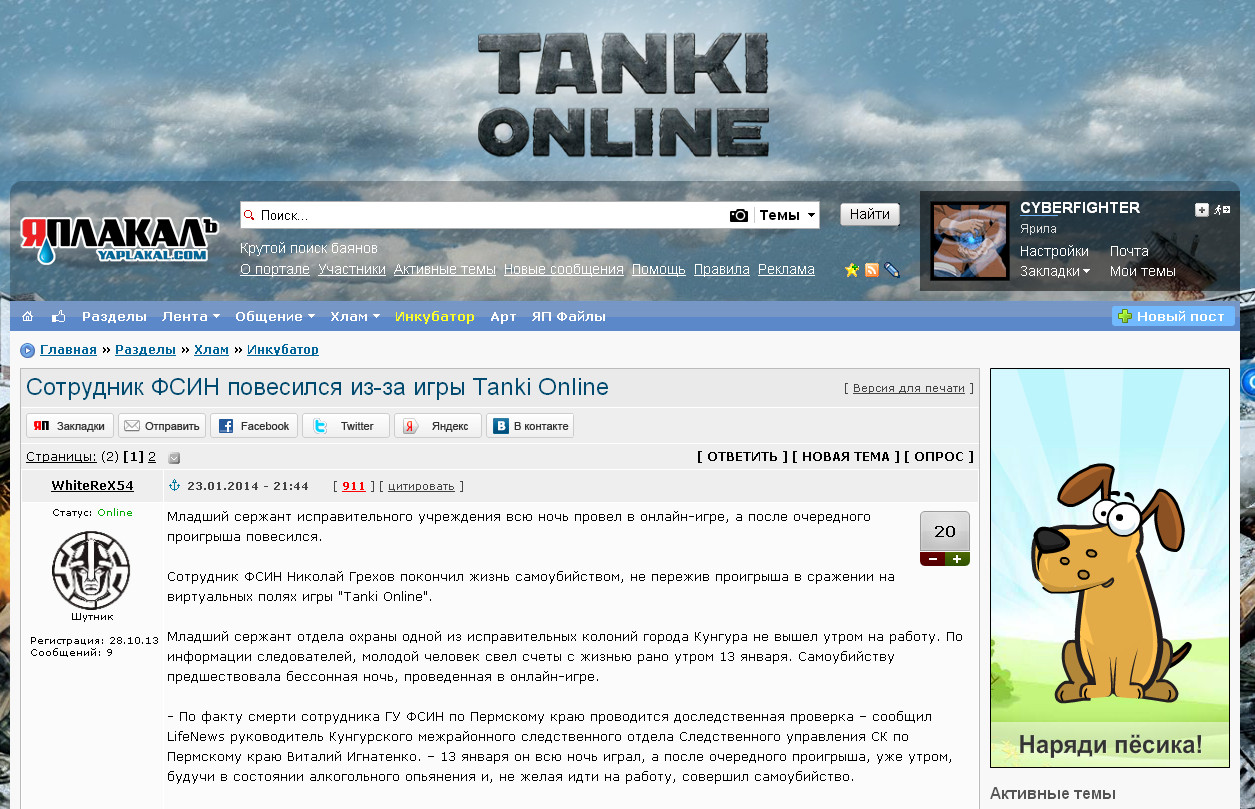Open Инкубатор in the navigation bar
1255x809 pixels.
[x=435, y=316]
